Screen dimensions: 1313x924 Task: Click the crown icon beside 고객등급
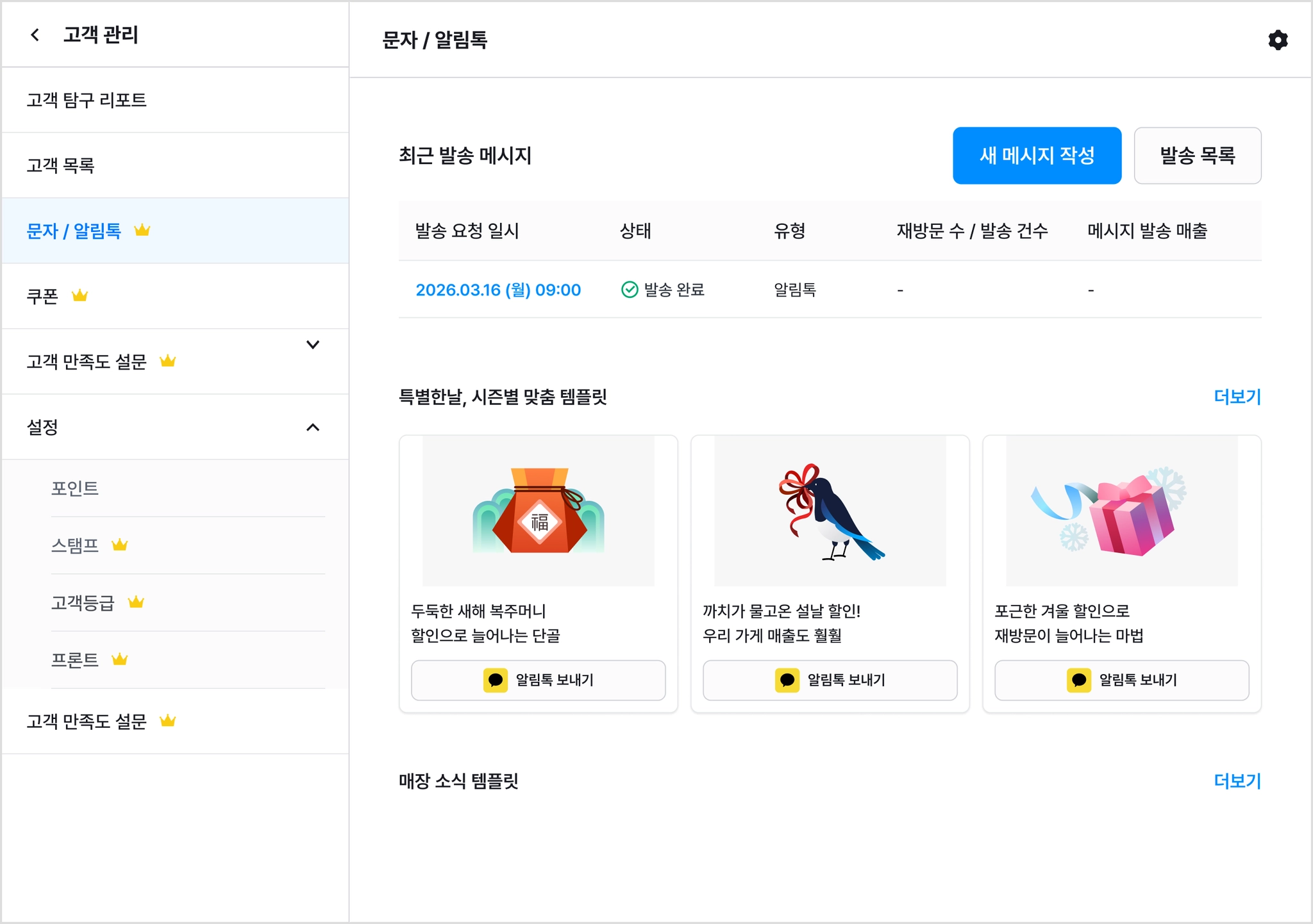point(136,602)
